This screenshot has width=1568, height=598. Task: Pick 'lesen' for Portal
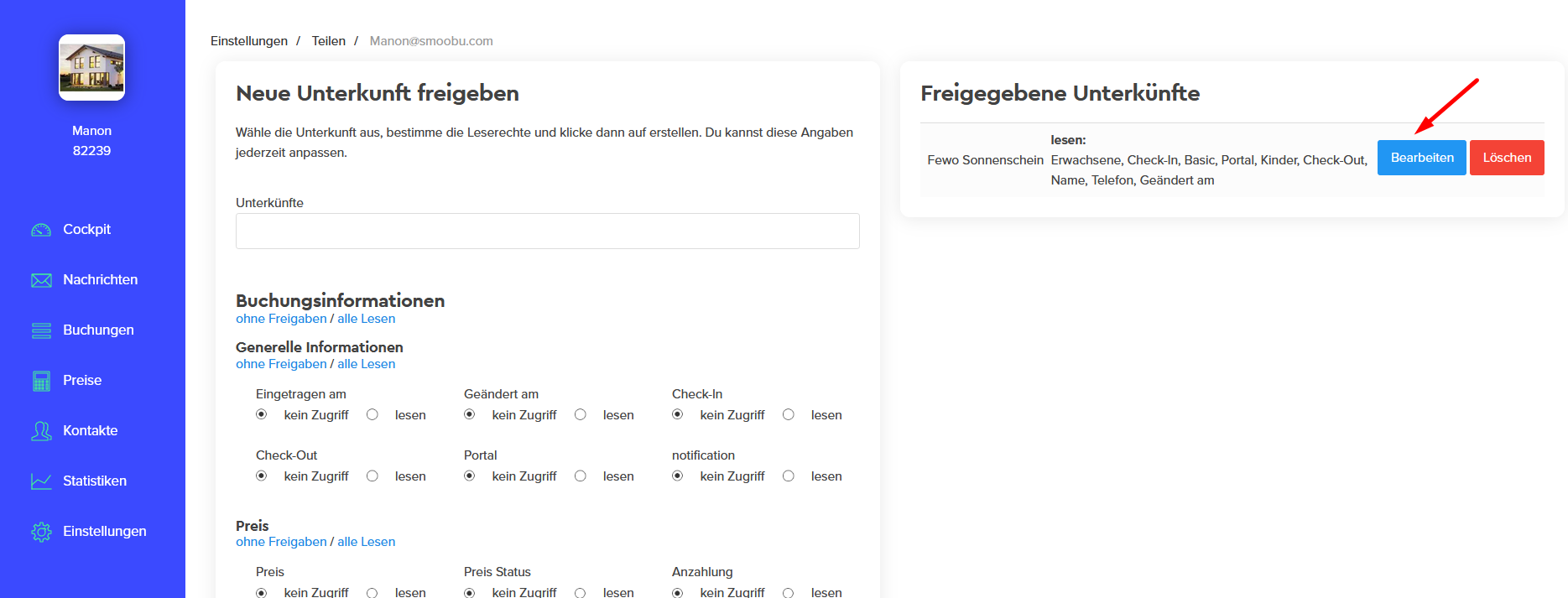point(581,476)
